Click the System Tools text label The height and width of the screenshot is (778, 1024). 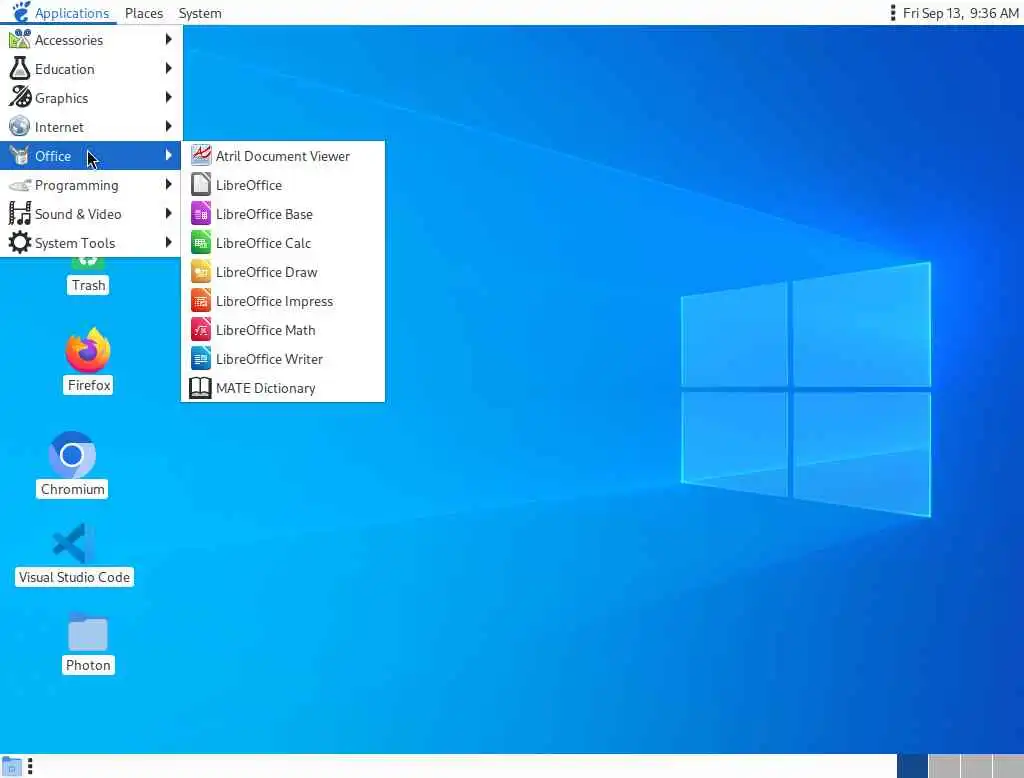74,243
